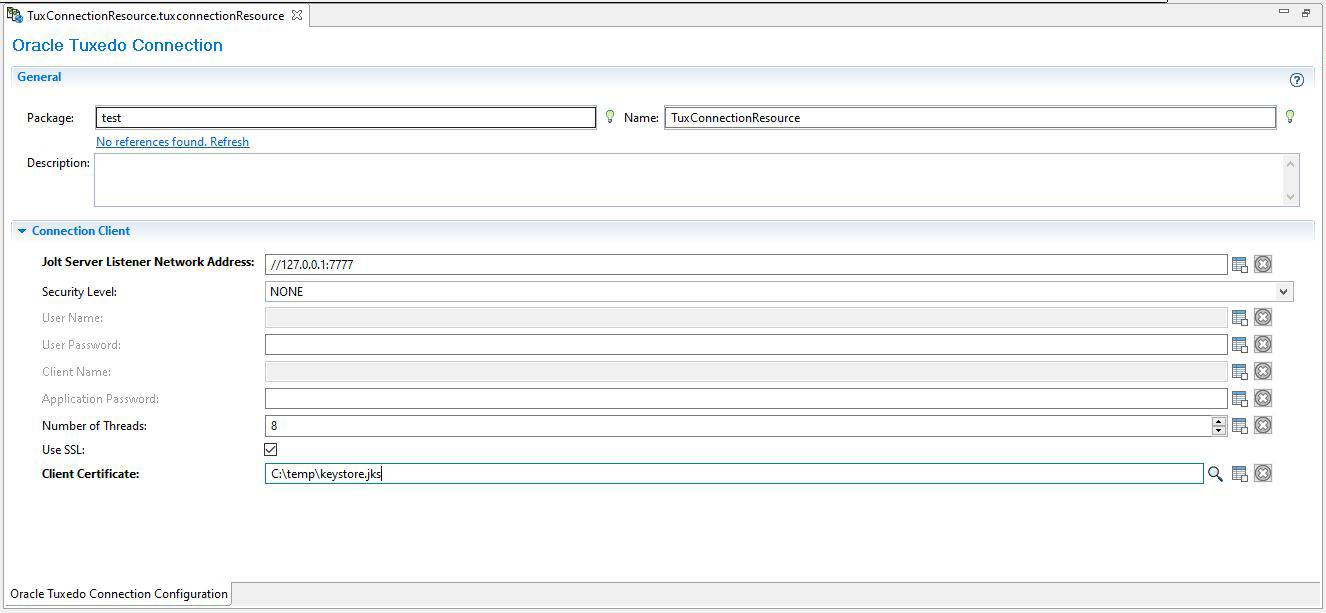Clear the Client Name field binding

coord(1263,372)
